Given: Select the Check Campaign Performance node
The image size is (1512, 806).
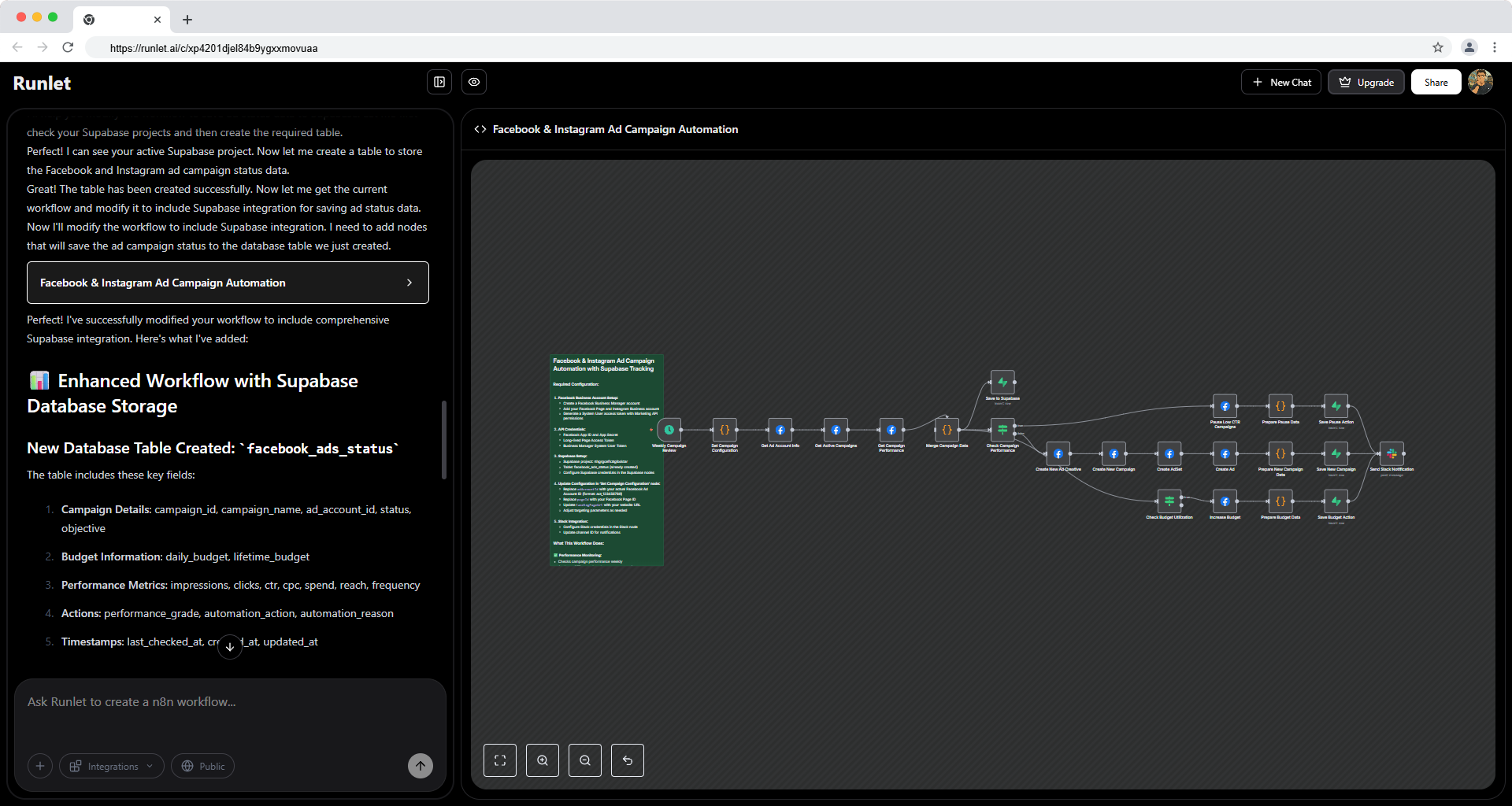Looking at the screenshot, I should [x=1002, y=430].
